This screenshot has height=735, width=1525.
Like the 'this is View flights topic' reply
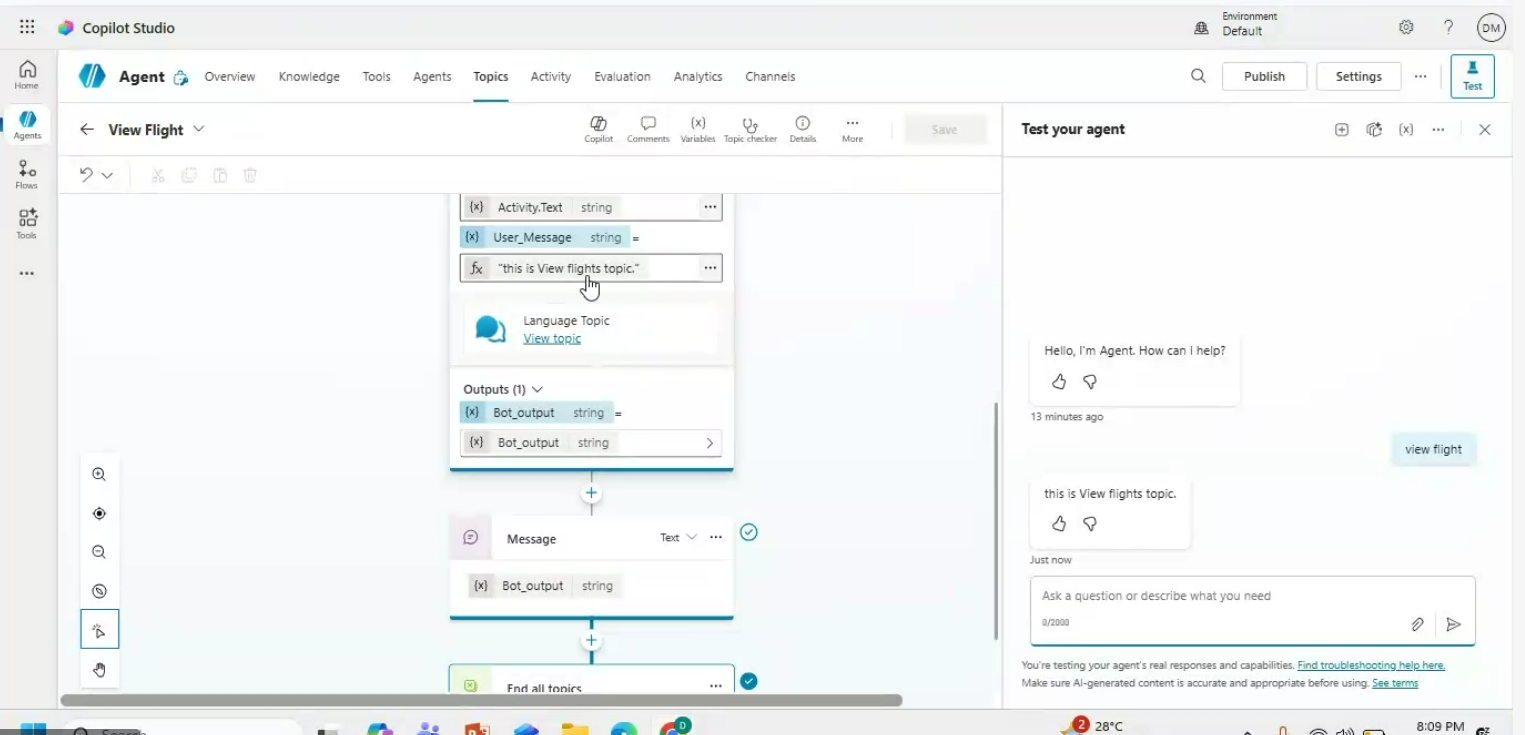[x=1059, y=523]
